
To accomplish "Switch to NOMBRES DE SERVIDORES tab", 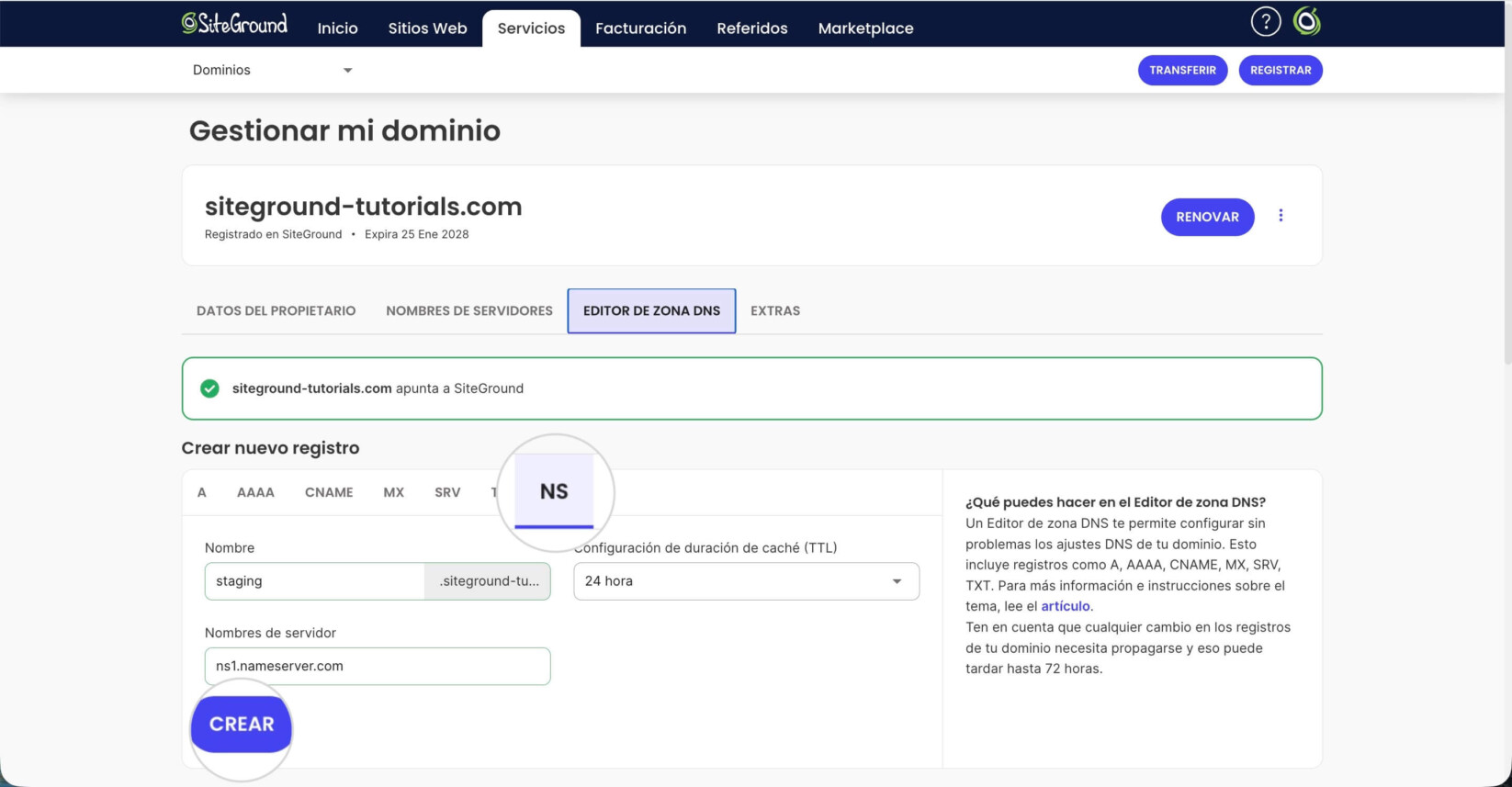I will point(469,310).
